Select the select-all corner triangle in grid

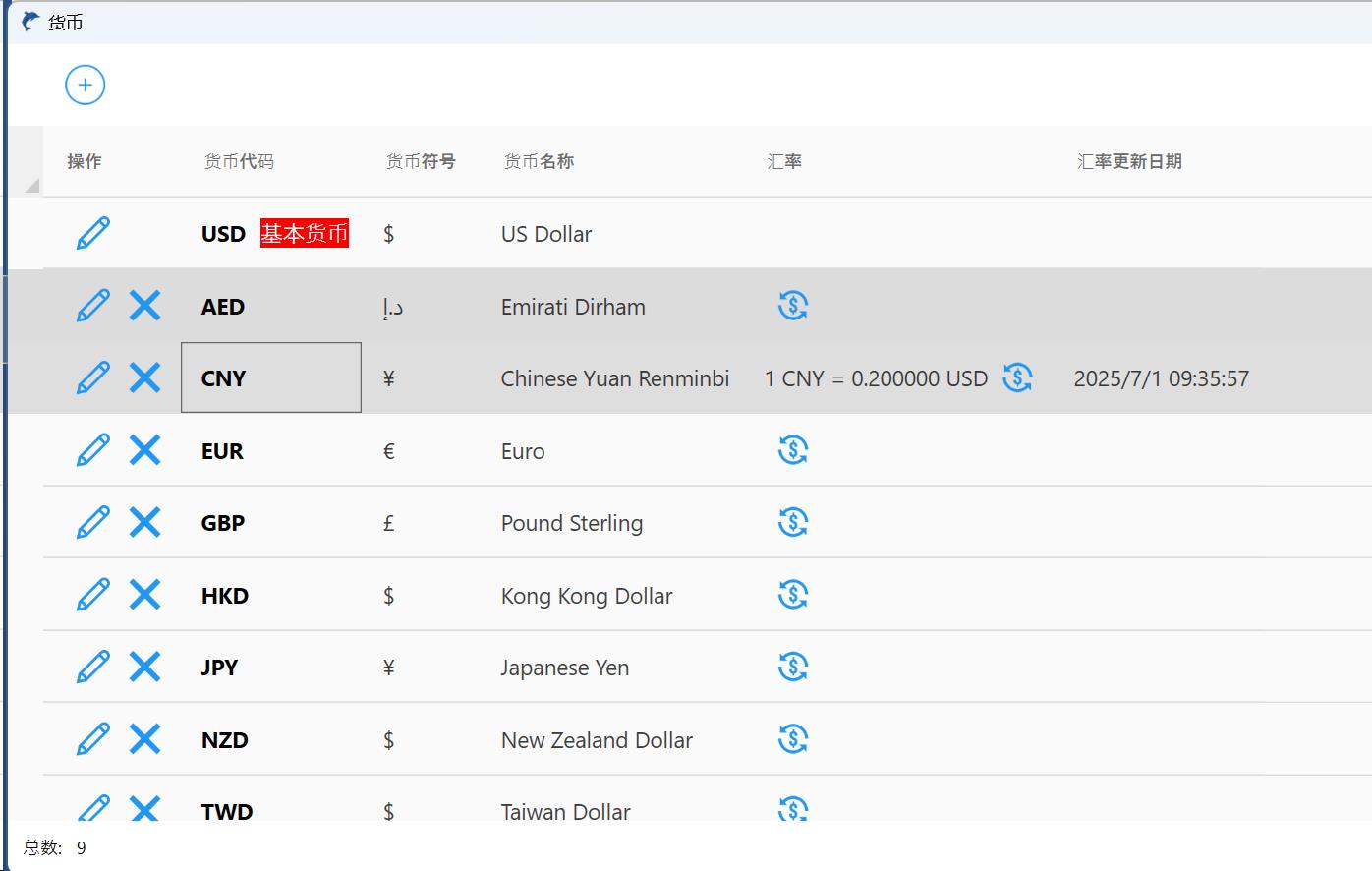point(31,185)
